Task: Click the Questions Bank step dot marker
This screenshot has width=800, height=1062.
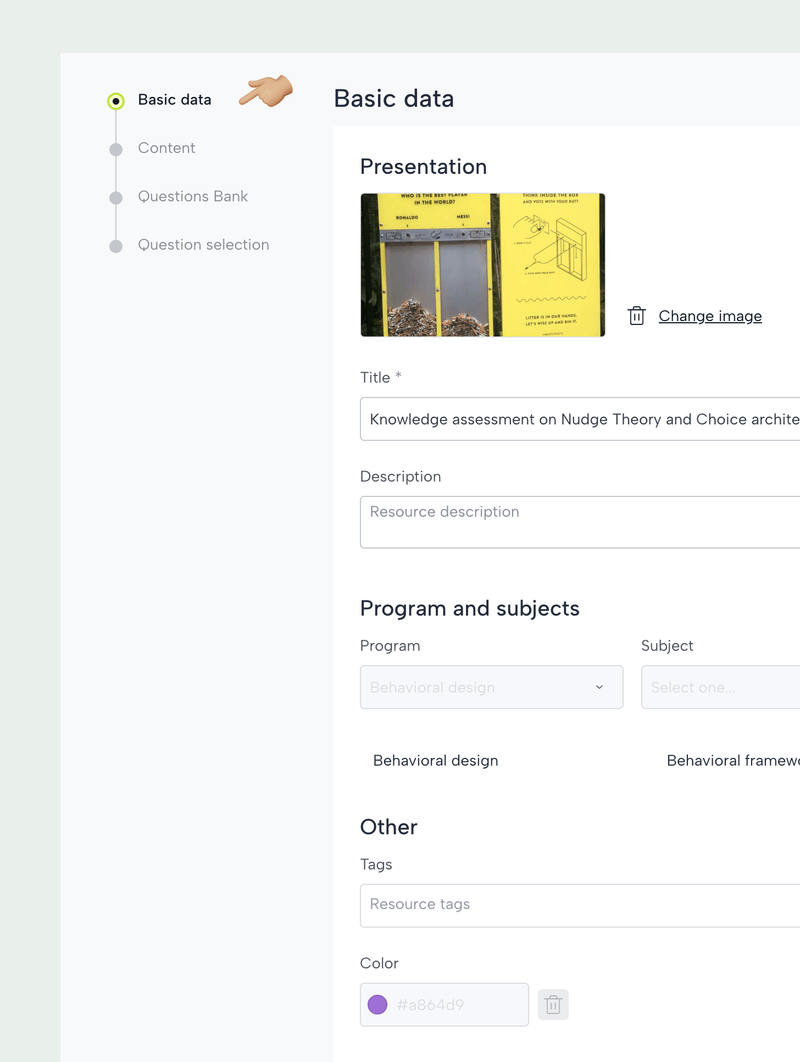Action: coord(116,197)
